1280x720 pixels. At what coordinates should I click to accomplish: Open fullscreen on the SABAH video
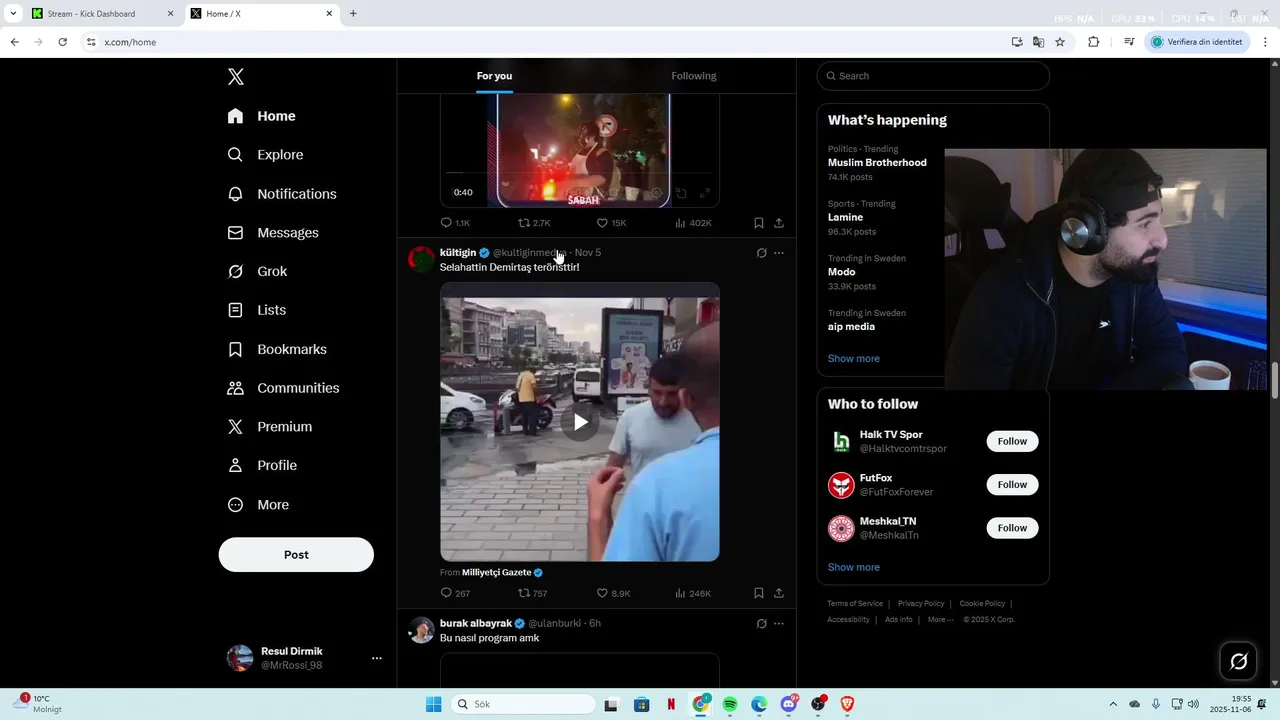coord(705,193)
